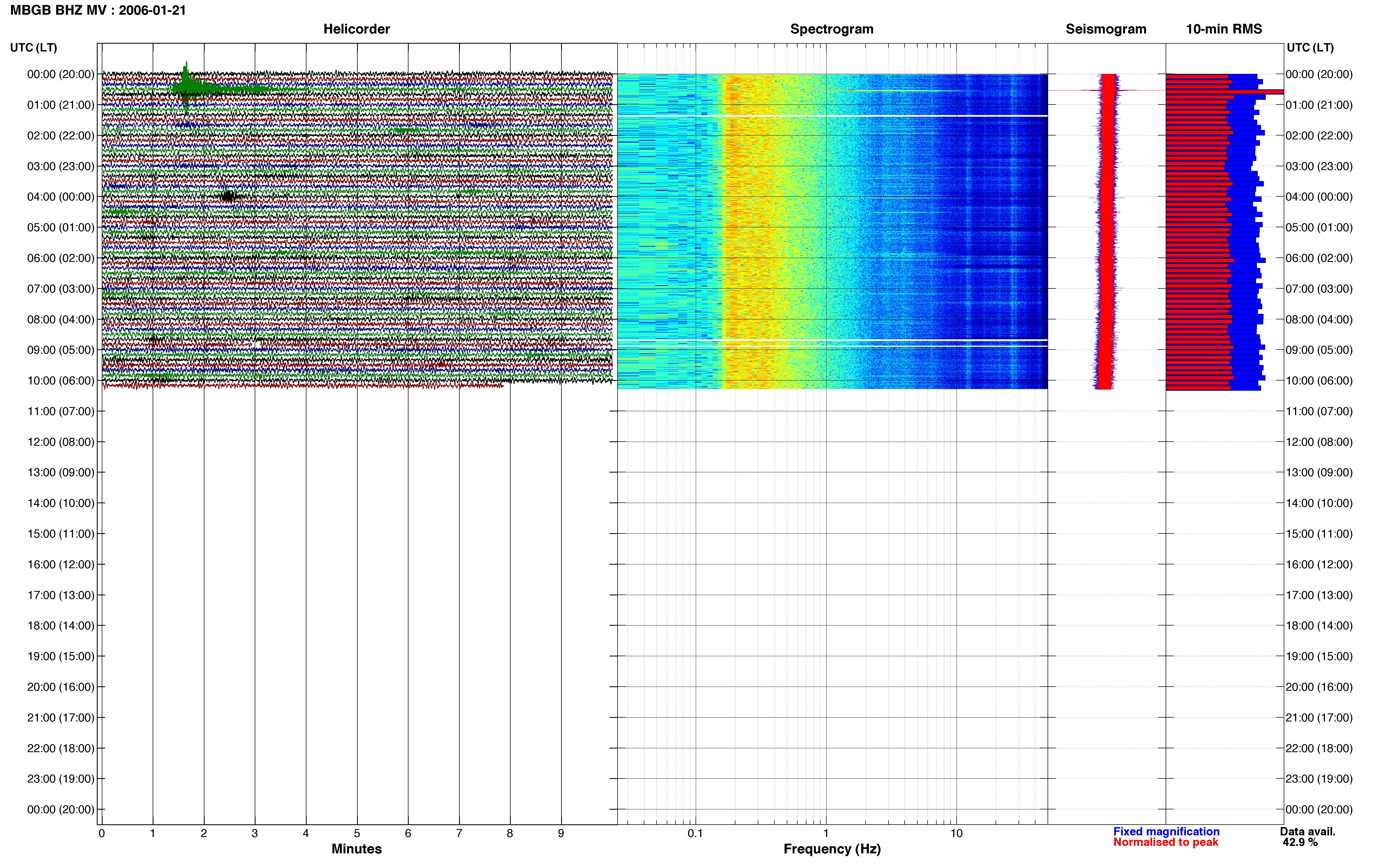Click left time label '06:00 (02:00)'

point(61,258)
